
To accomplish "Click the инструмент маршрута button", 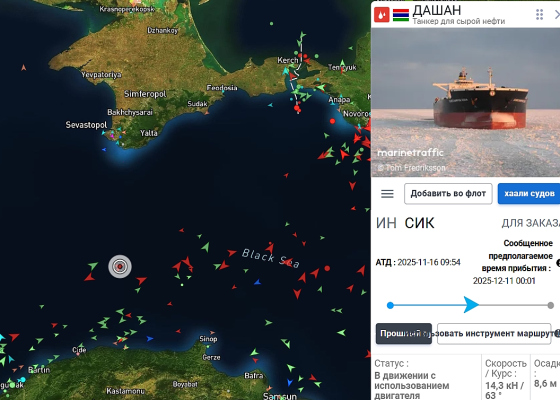I will (x=494, y=334).
